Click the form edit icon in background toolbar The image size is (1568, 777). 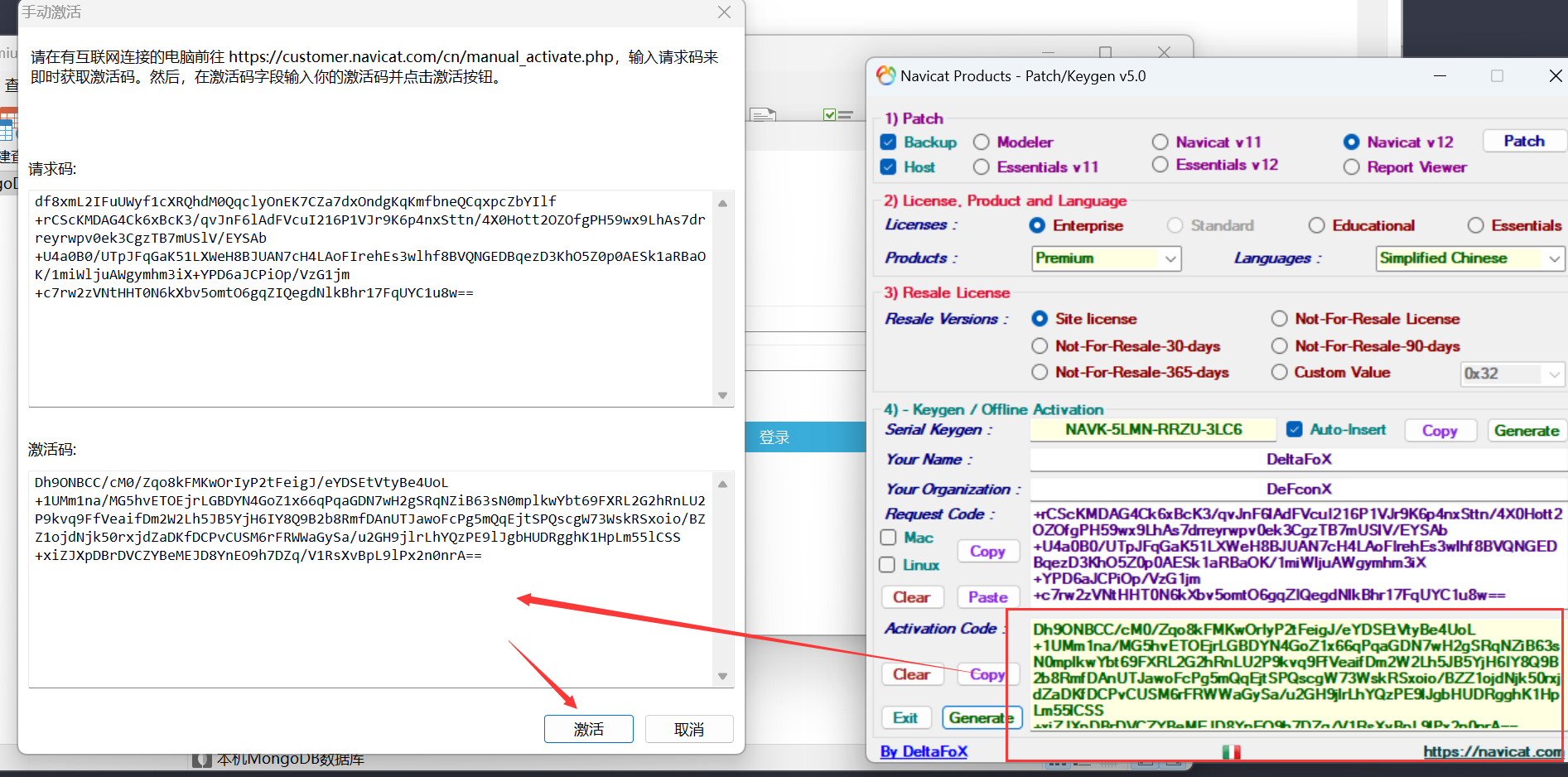(763, 114)
